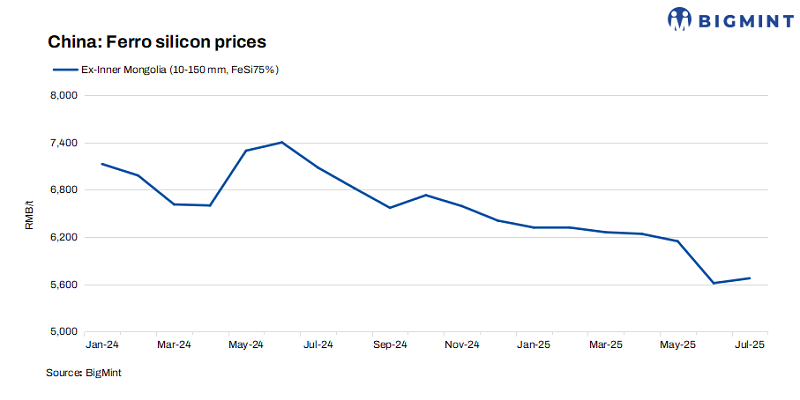Click the 5,600 y-axis label
This screenshot has width=800, height=400.
coord(63,285)
